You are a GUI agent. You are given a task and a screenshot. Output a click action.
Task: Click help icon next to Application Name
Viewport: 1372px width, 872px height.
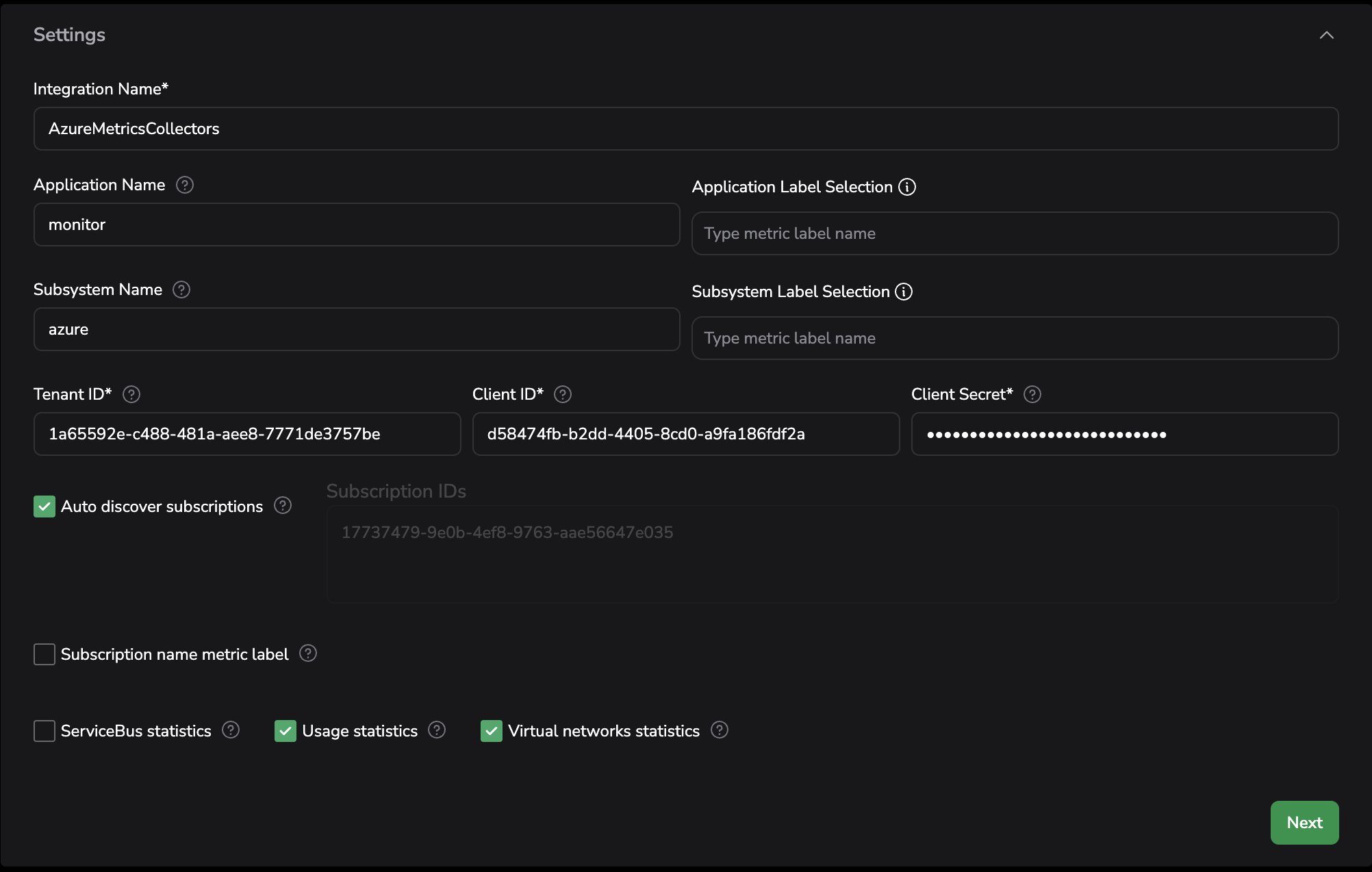click(185, 185)
